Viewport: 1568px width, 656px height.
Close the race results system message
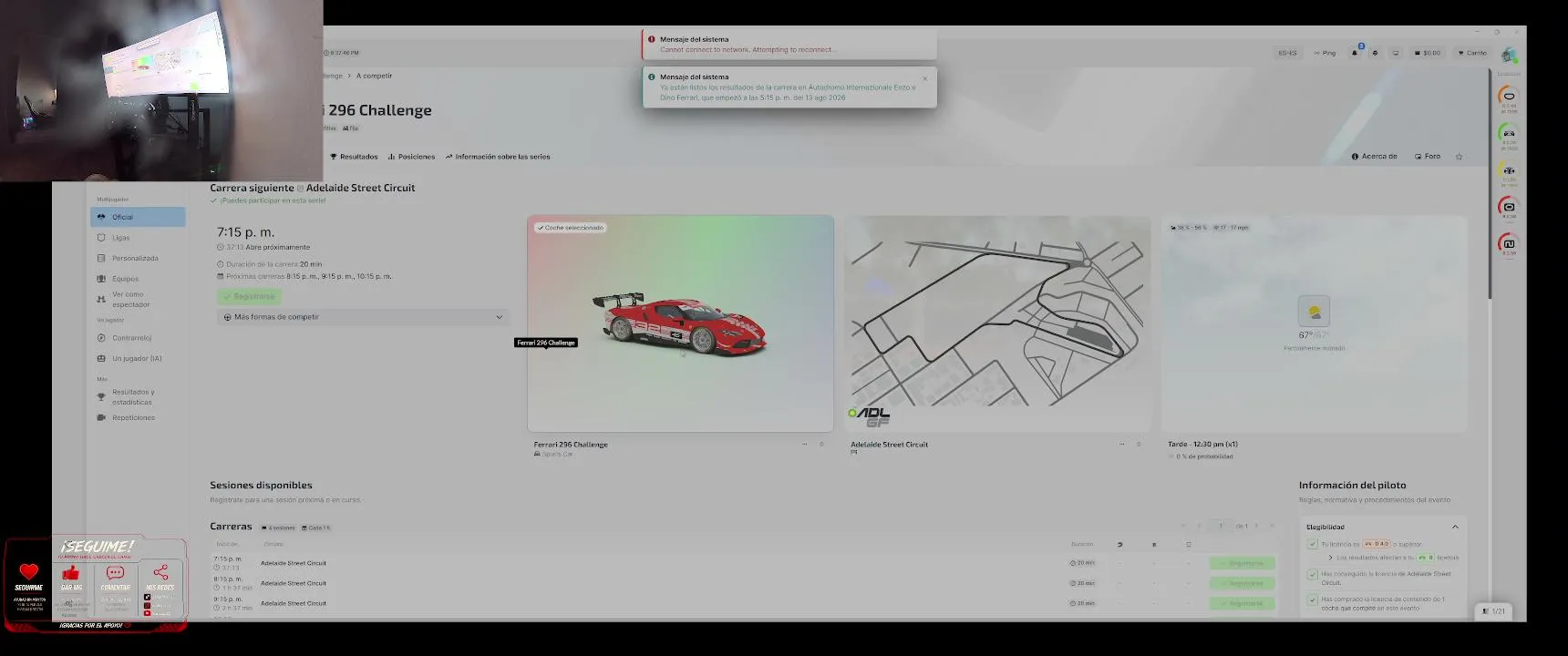click(925, 78)
